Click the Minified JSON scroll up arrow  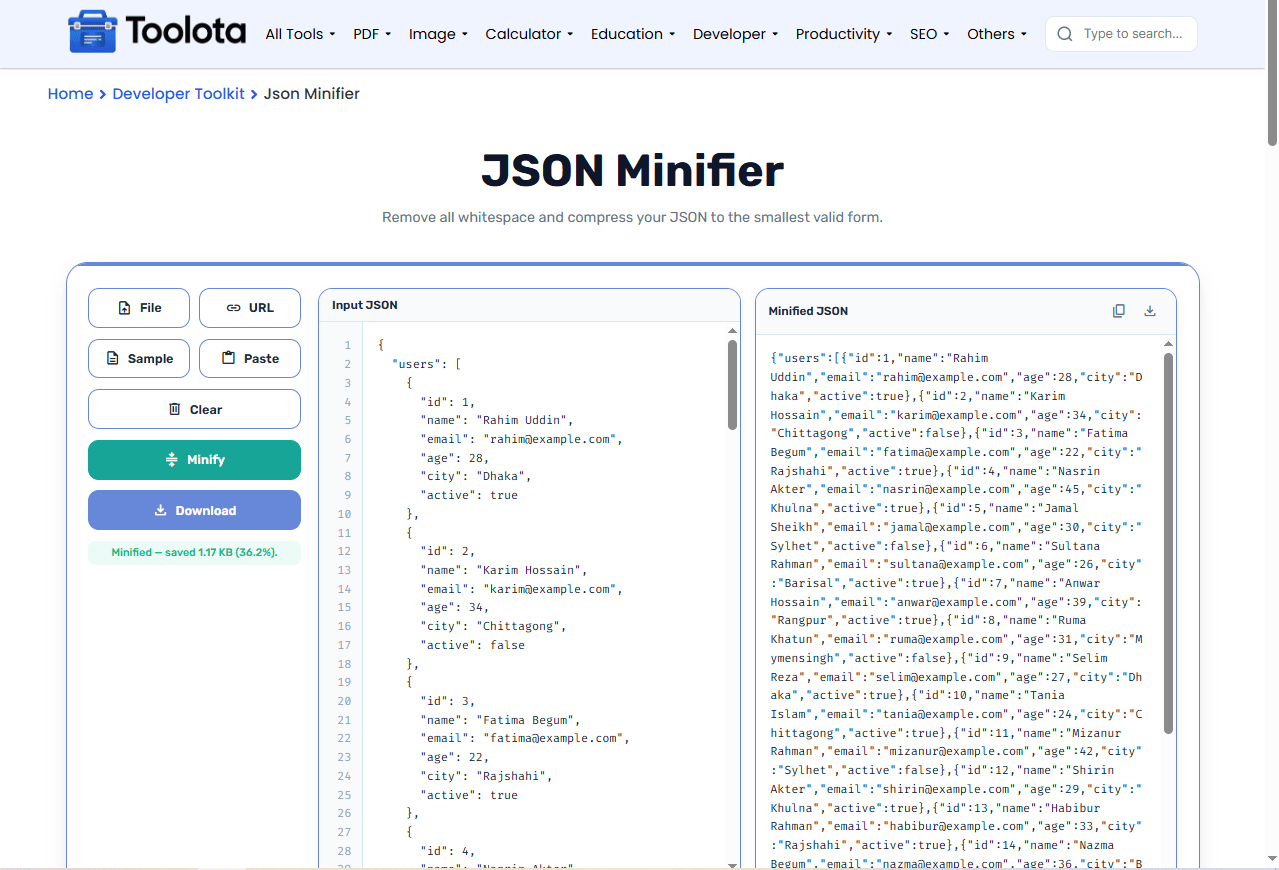tap(1168, 345)
